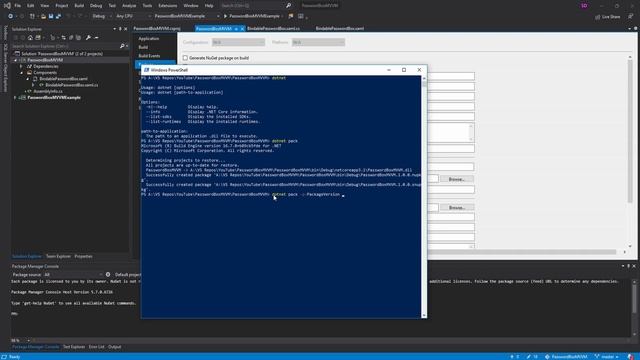
Task: Click the repository name in status bar
Action: pos(566,357)
